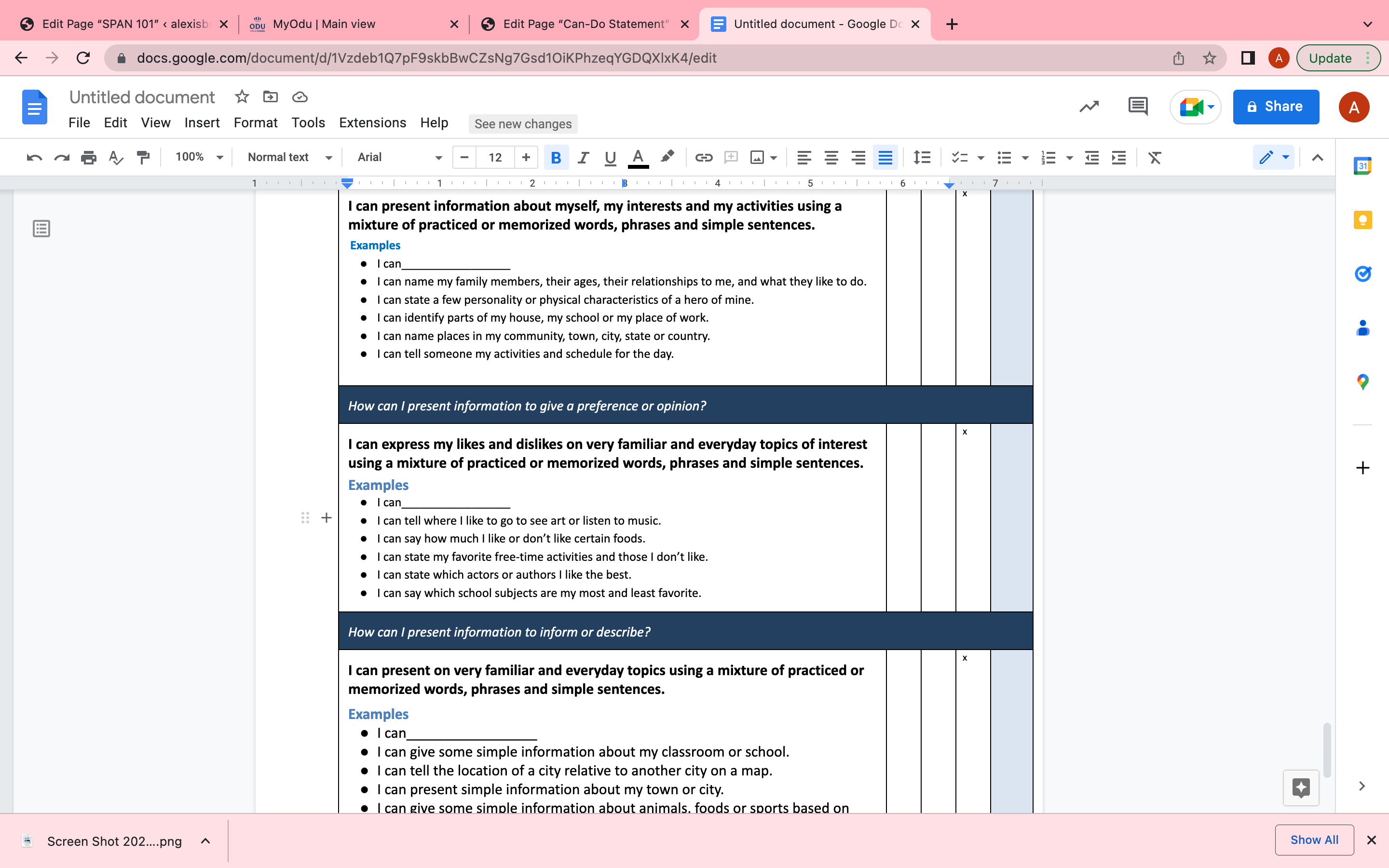Open the Tools menu

click(308, 123)
